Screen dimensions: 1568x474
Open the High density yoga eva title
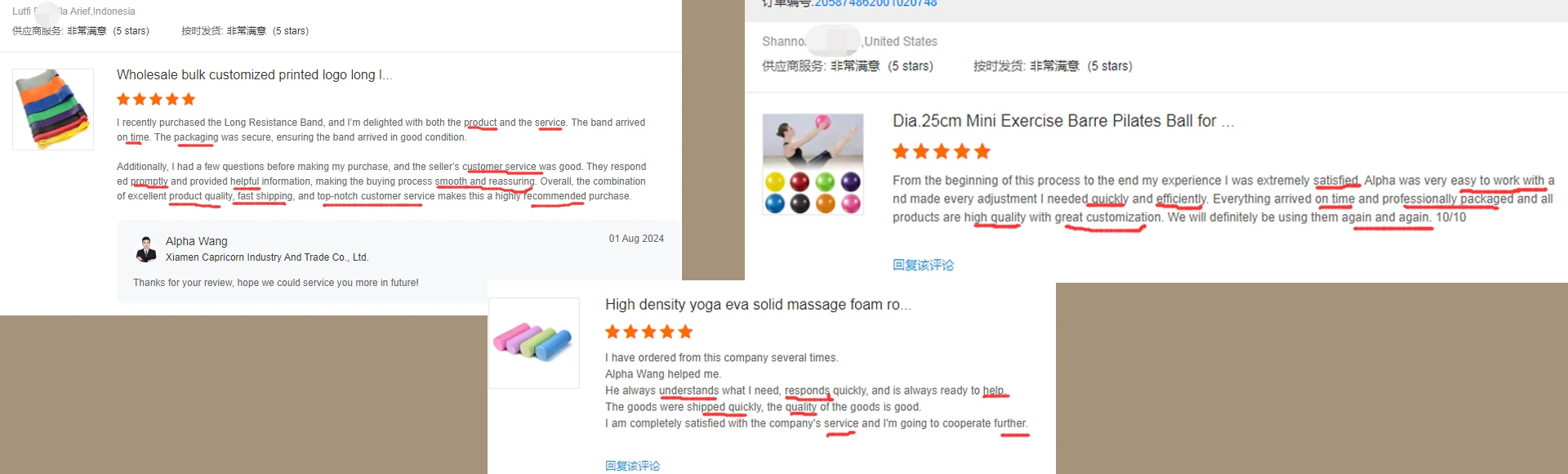click(758, 304)
